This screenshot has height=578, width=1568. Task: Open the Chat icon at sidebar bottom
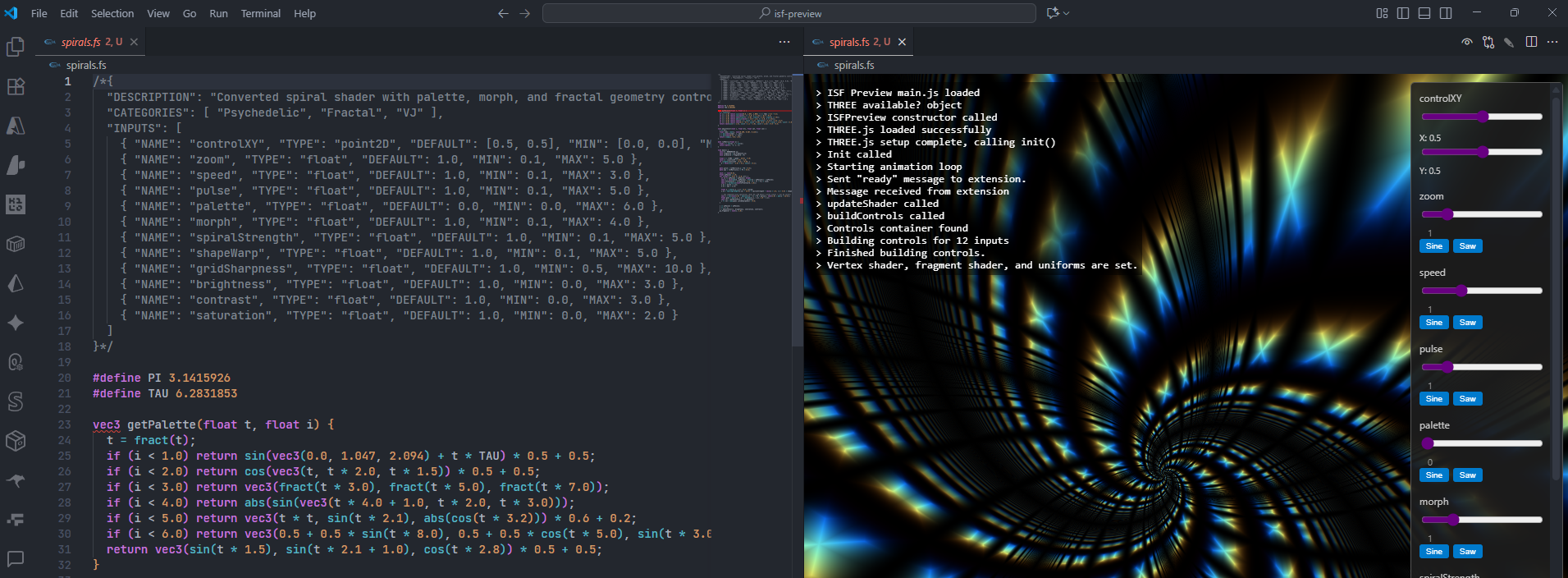coord(16,559)
